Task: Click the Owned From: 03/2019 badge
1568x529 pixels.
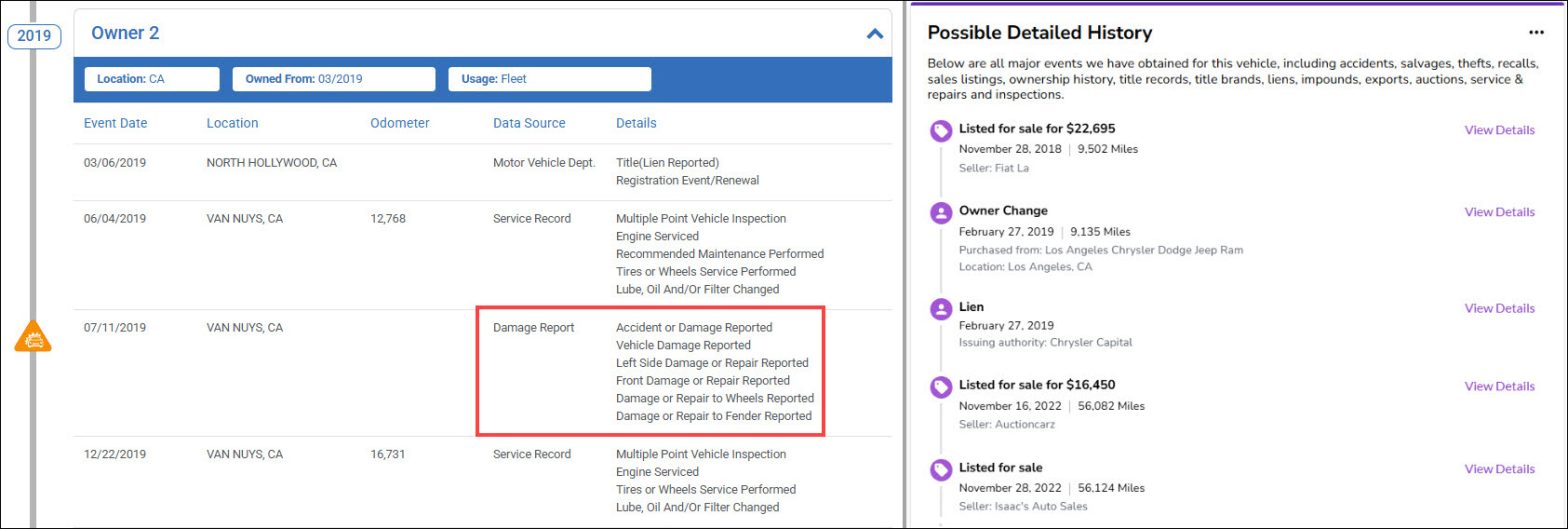Action: click(x=334, y=79)
